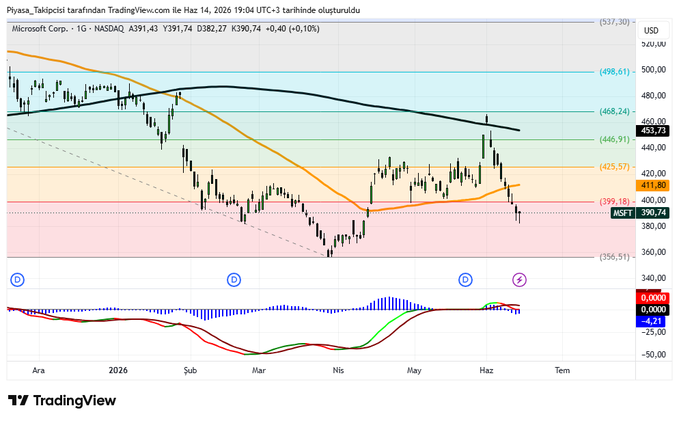Click the Nis month label on time axis
Viewport: 679px width, 421px height.
click(338, 370)
